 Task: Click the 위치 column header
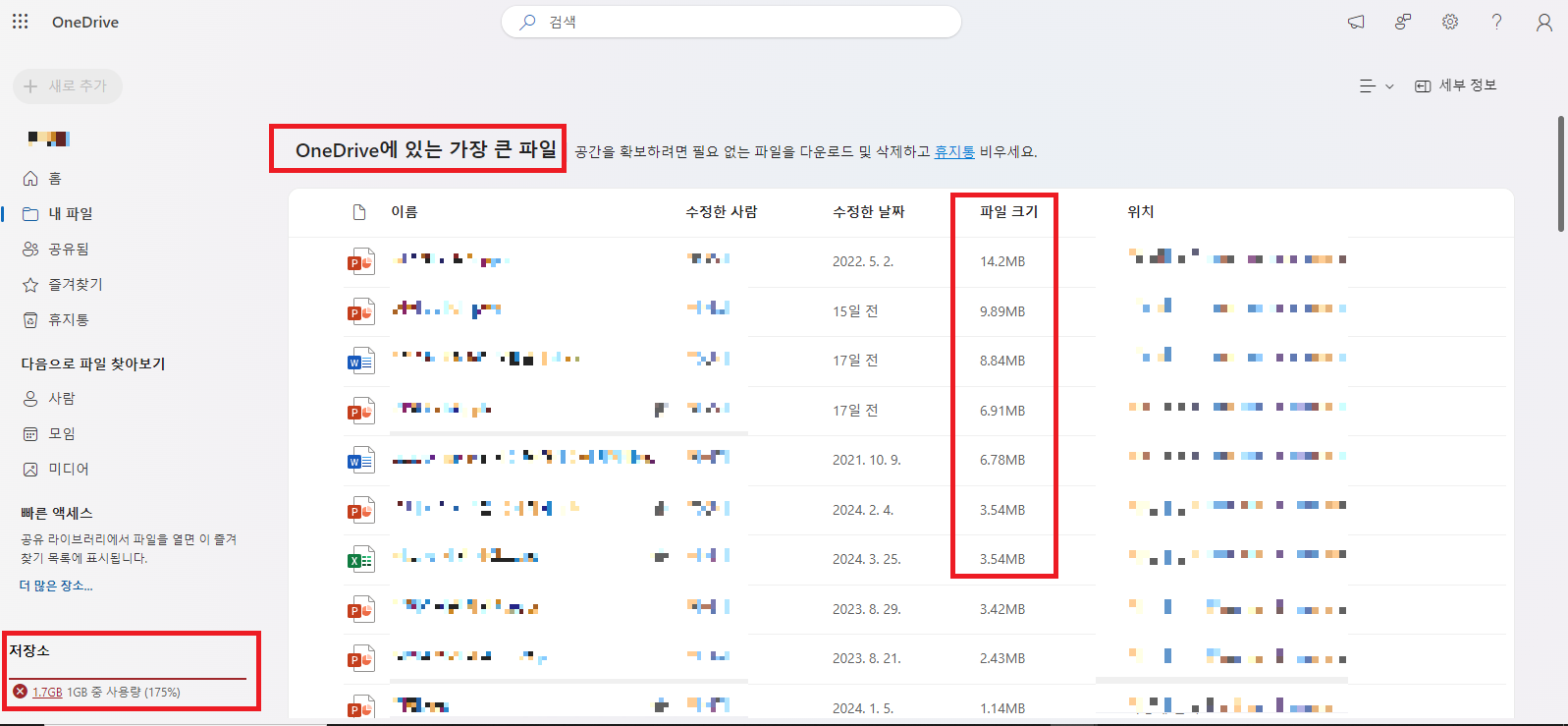click(1141, 211)
